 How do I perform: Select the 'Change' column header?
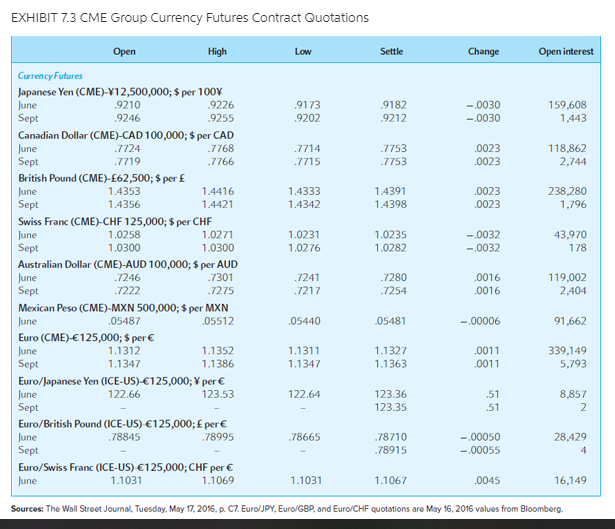[x=484, y=51]
